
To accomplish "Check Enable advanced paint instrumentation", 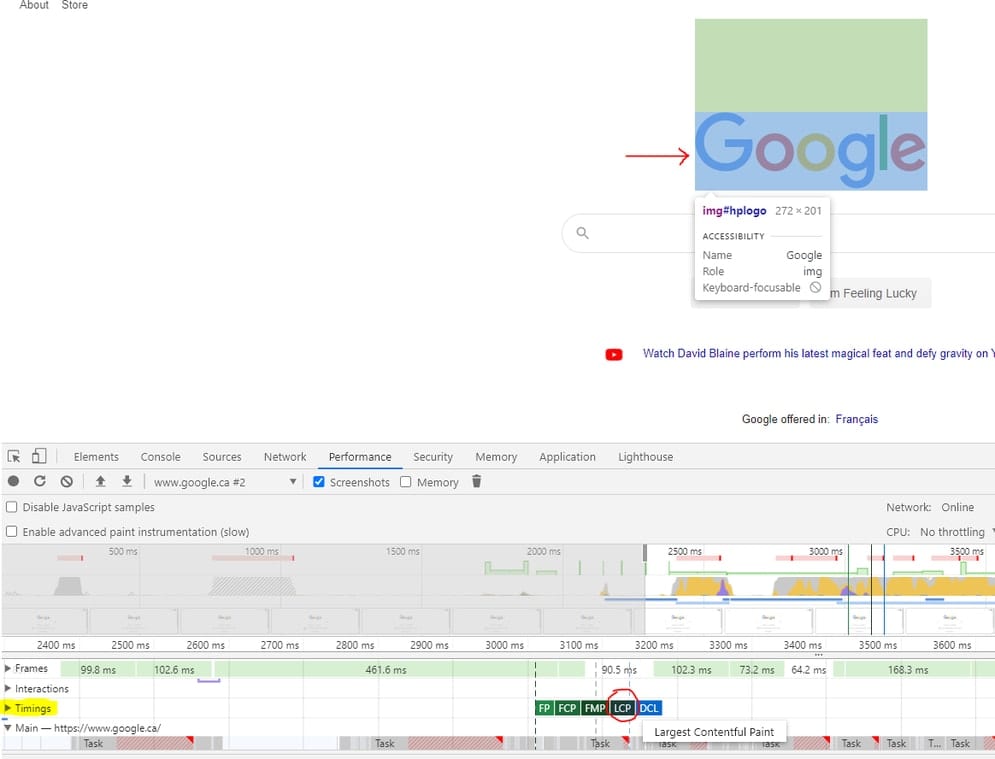I will point(11,531).
